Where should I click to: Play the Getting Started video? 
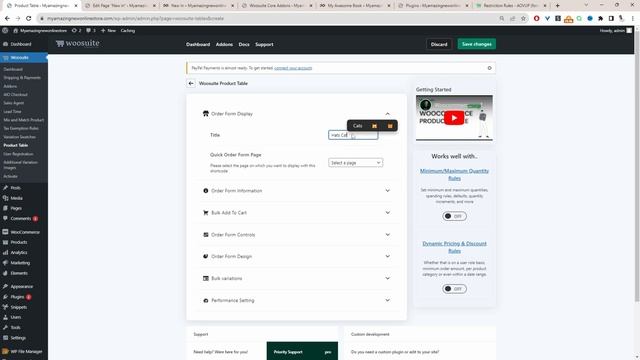pos(454,118)
